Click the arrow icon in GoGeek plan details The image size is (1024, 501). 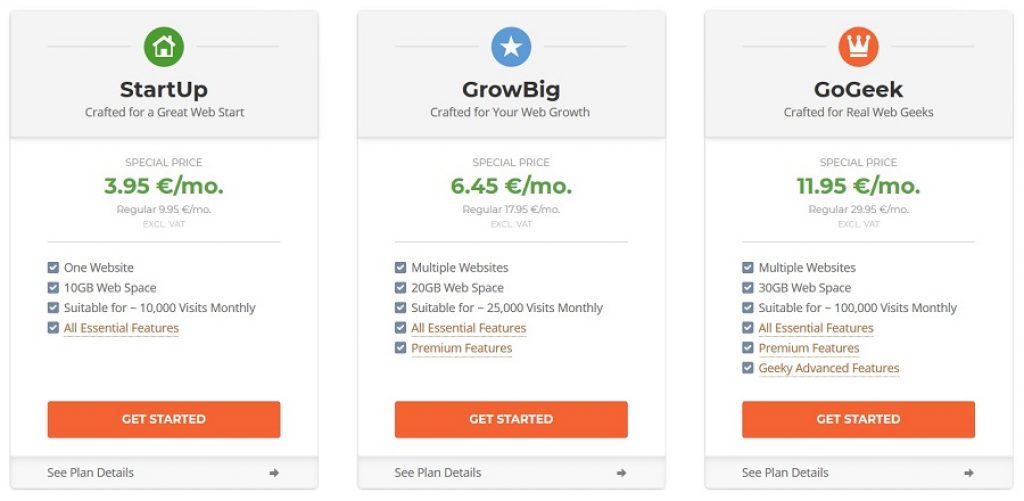click(969, 473)
